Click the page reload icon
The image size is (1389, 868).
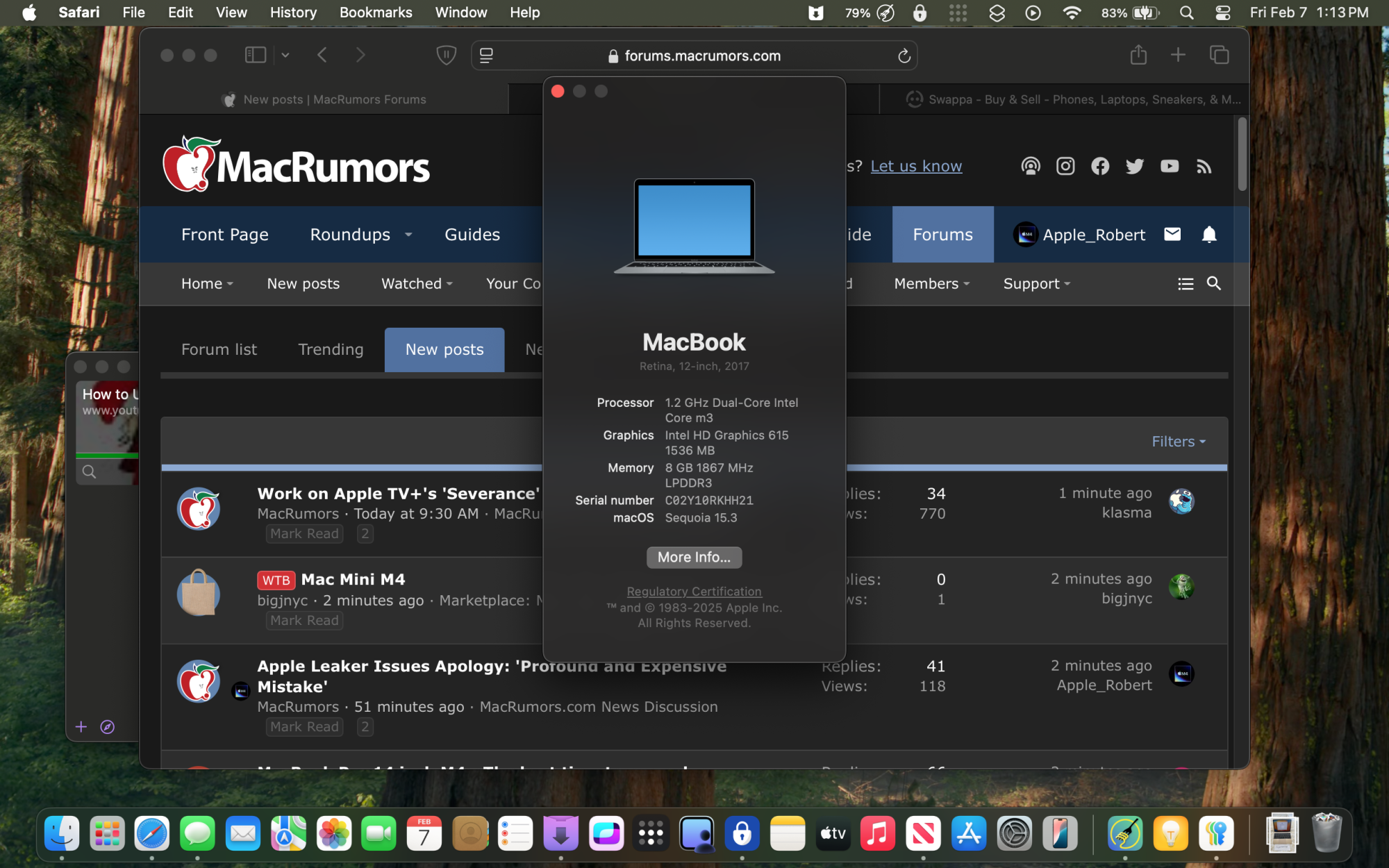pyautogui.click(x=904, y=56)
